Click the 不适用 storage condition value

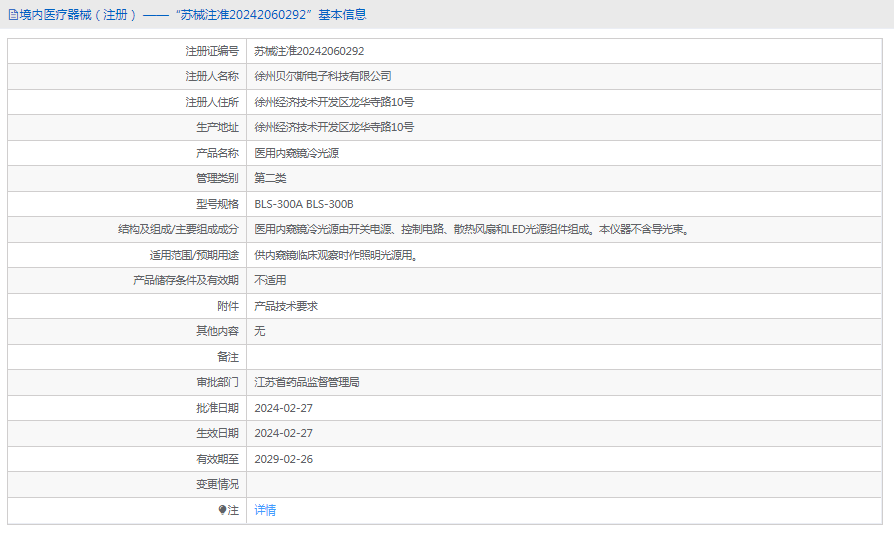[270, 280]
